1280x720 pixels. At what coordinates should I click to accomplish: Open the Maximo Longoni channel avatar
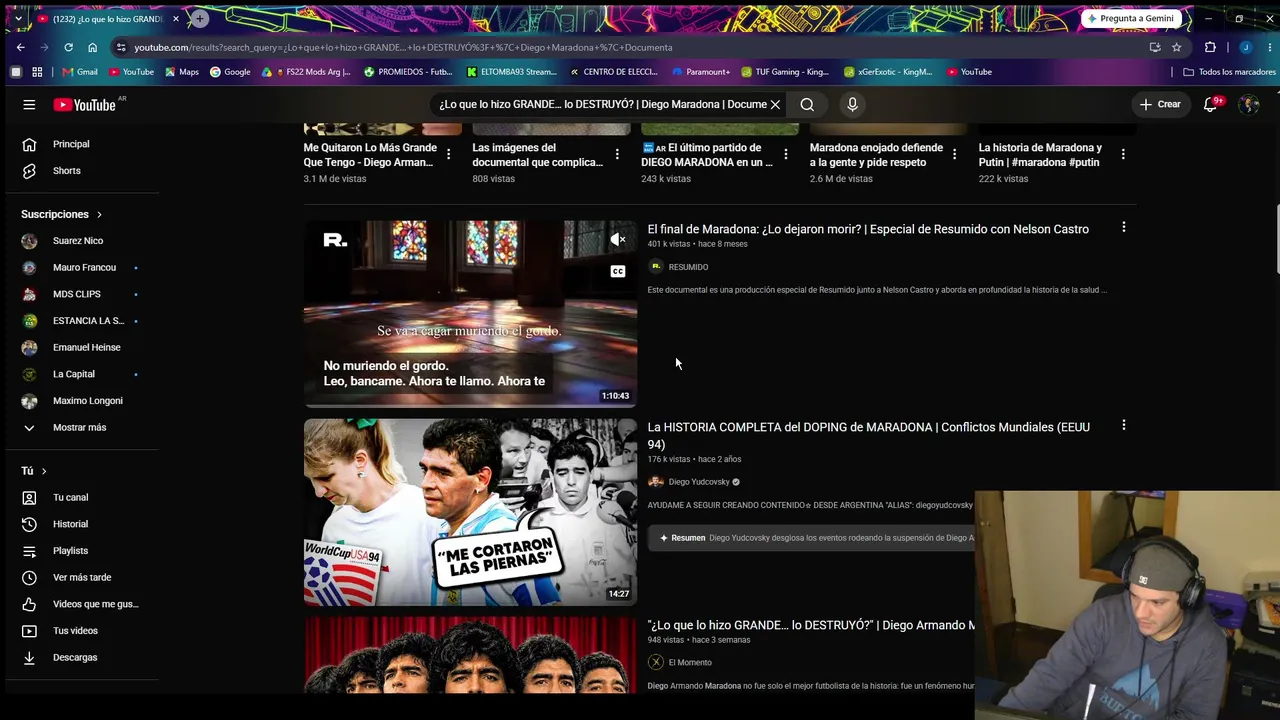click(x=29, y=401)
